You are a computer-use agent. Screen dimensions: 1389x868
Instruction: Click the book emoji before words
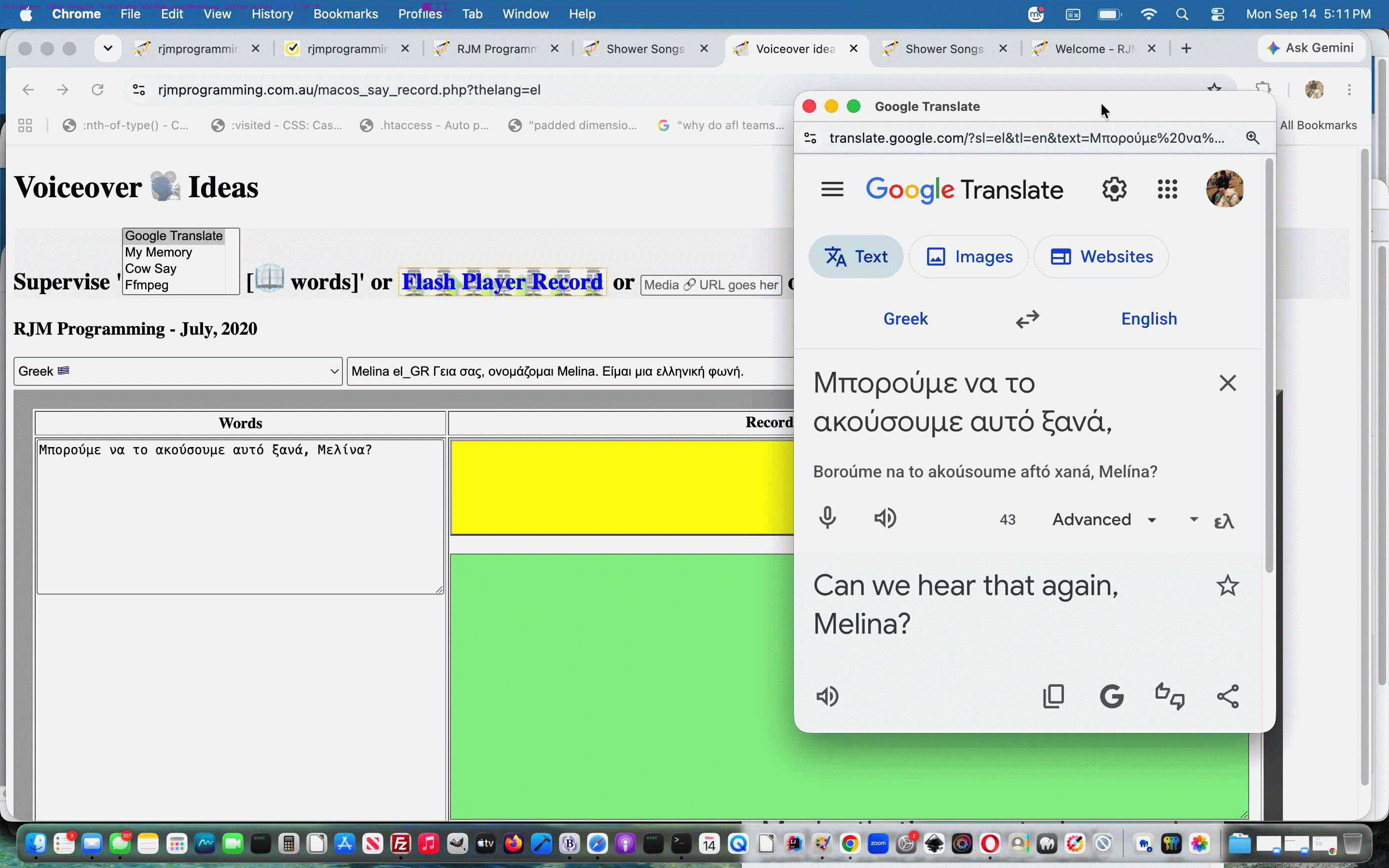(x=269, y=278)
